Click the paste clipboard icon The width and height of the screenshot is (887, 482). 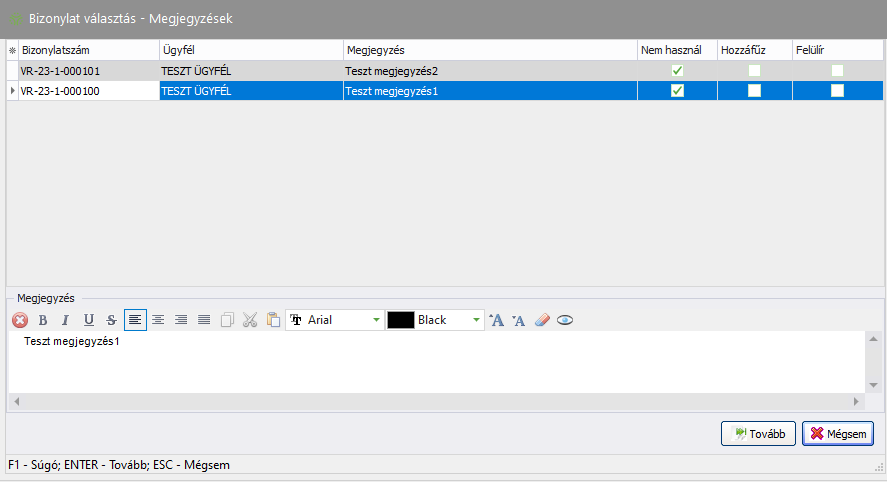(x=273, y=320)
